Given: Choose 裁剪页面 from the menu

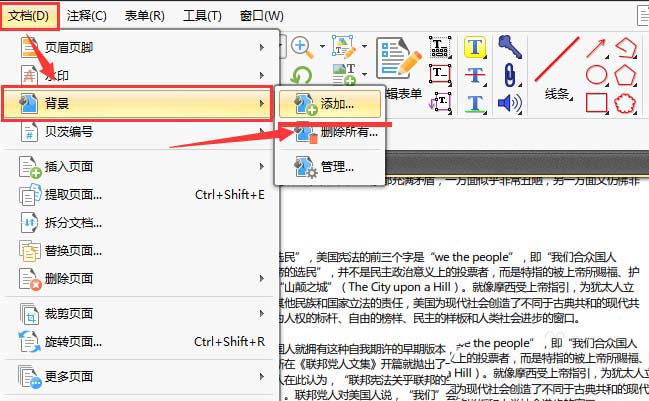Looking at the screenshot, I should coord(141,314).
